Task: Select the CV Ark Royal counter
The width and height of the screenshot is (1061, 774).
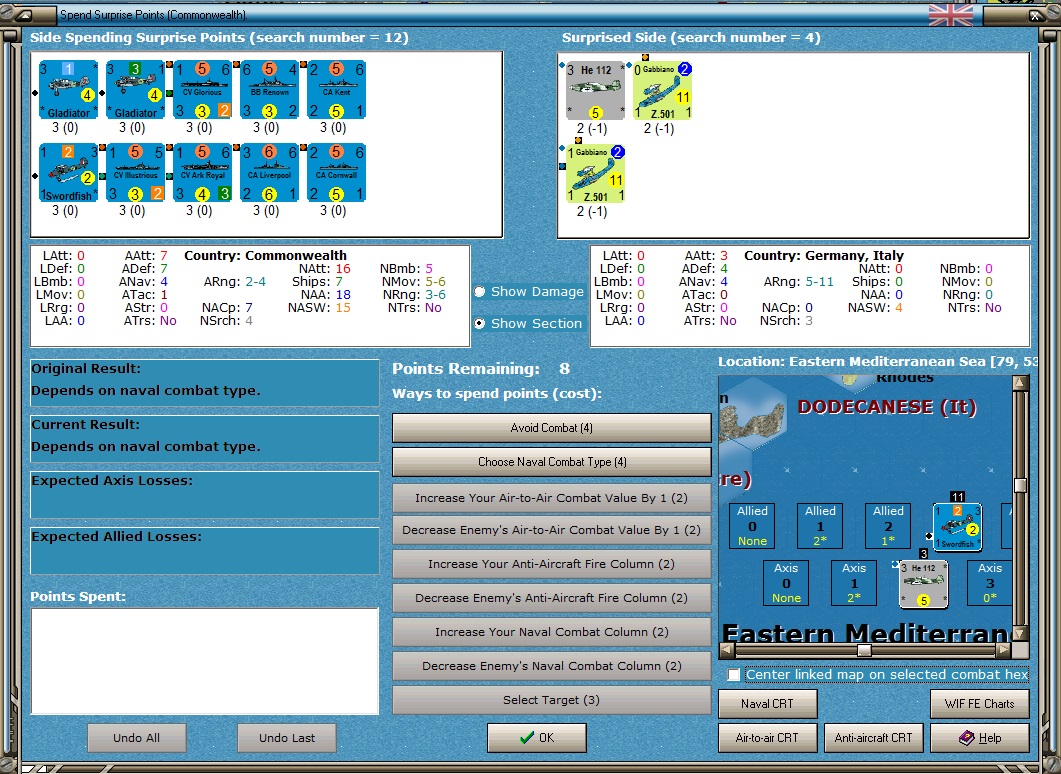Action: pyautogui.click(x=202, y=173)
